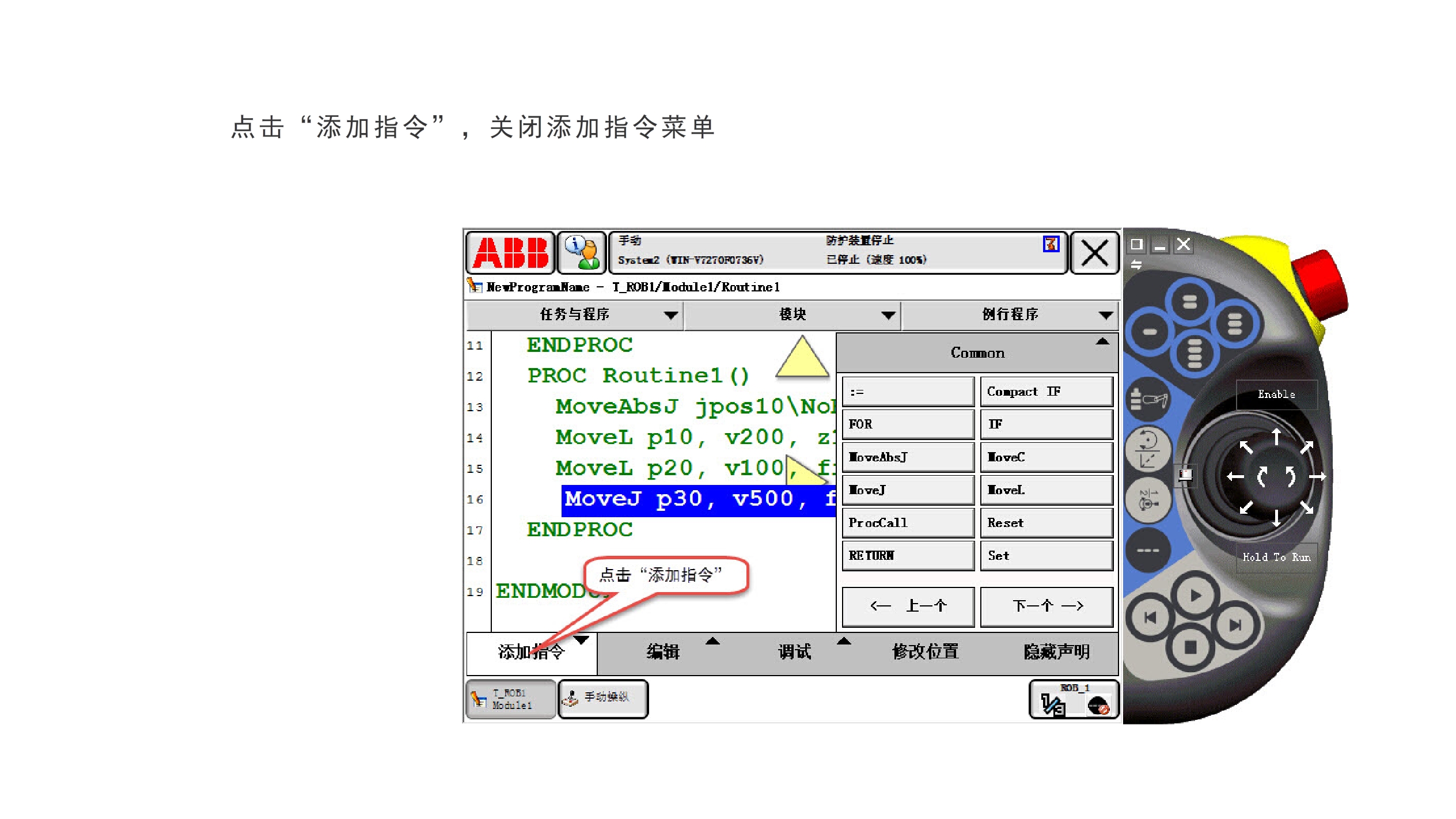Open the ABB main menu
The width and height of the screenshot is (1456, 819).
tap(510, 253)
